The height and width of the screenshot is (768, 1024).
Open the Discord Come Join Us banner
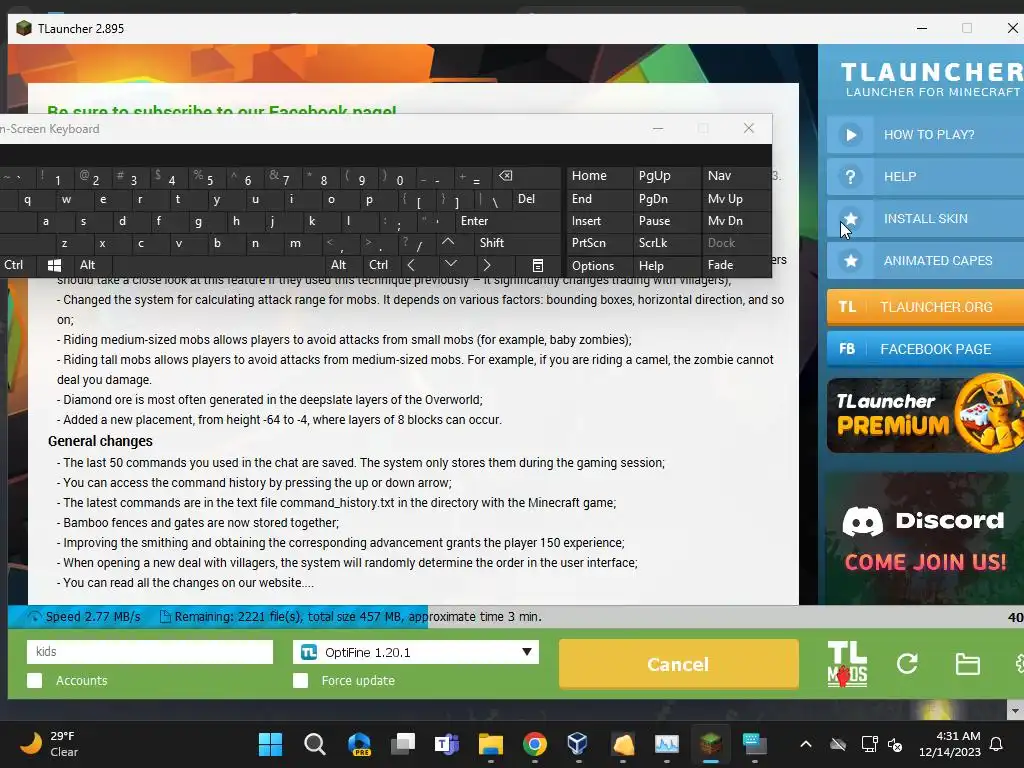(x=925, y=538)
